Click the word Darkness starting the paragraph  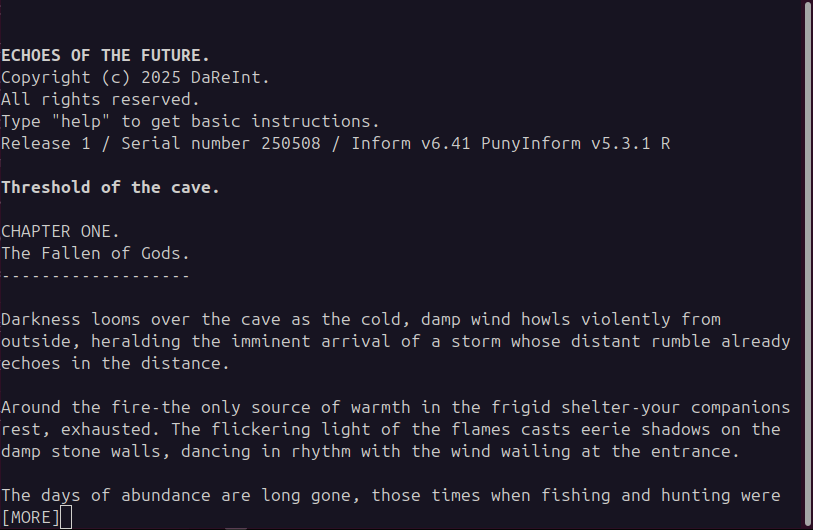point(41,319)
